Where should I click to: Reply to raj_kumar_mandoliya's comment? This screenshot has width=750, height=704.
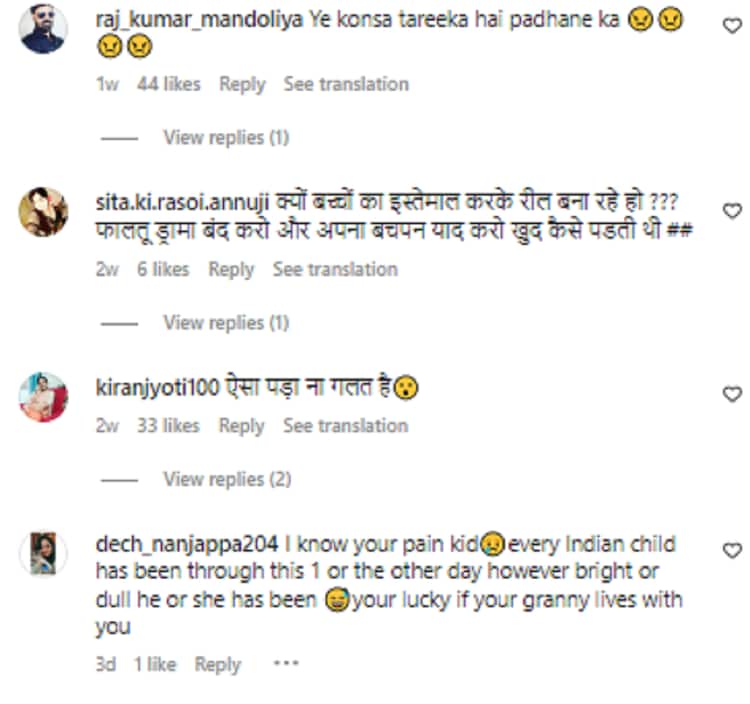click(242, 84)
